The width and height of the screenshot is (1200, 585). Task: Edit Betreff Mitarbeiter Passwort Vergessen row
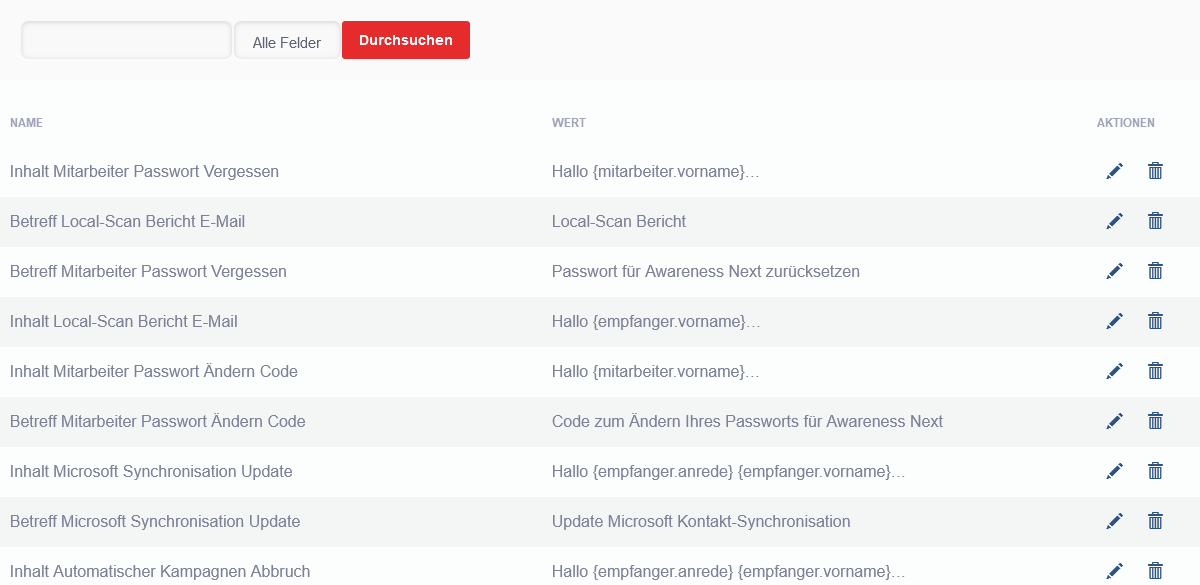pos(1115,271)
